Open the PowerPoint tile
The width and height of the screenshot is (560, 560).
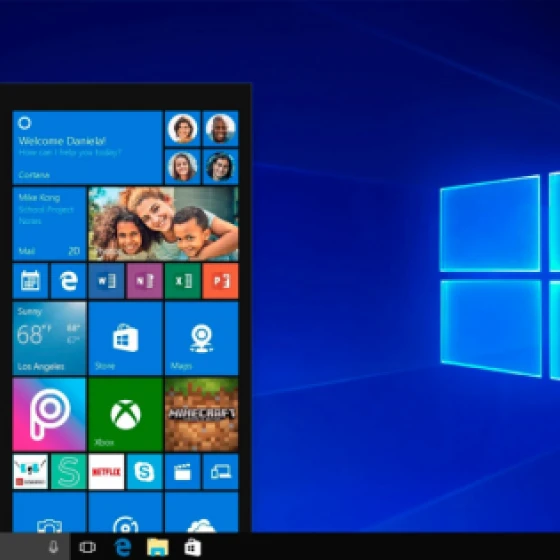[220, 281]
